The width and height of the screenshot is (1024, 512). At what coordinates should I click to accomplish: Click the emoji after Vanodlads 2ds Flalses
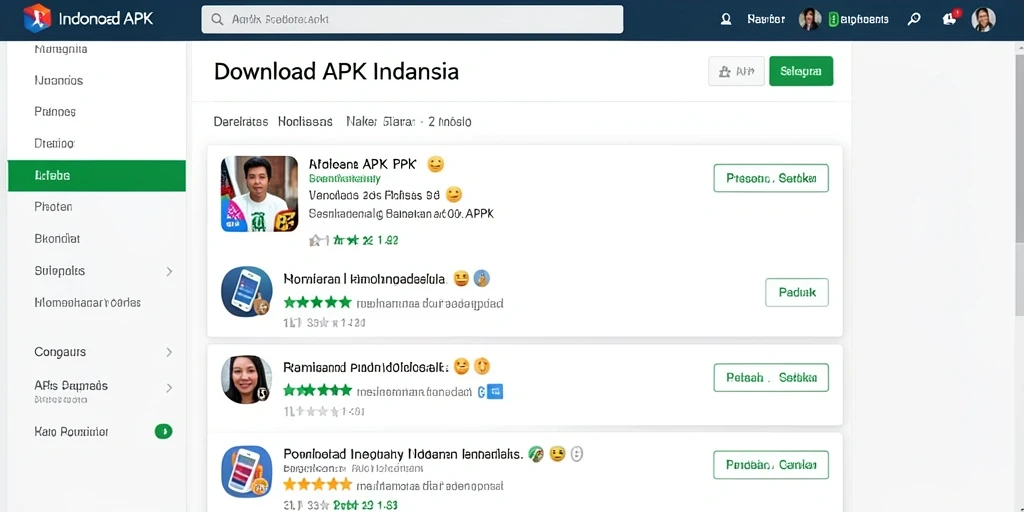coord(453,195)
